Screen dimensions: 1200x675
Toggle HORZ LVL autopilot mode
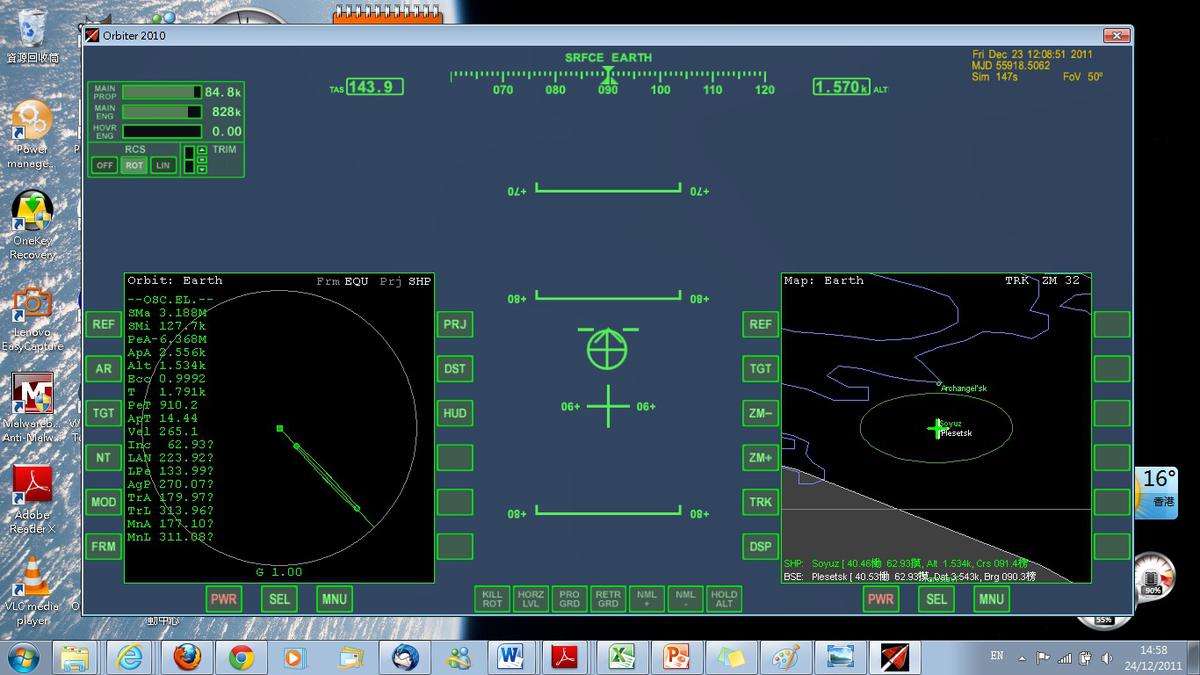pos(531,599)
